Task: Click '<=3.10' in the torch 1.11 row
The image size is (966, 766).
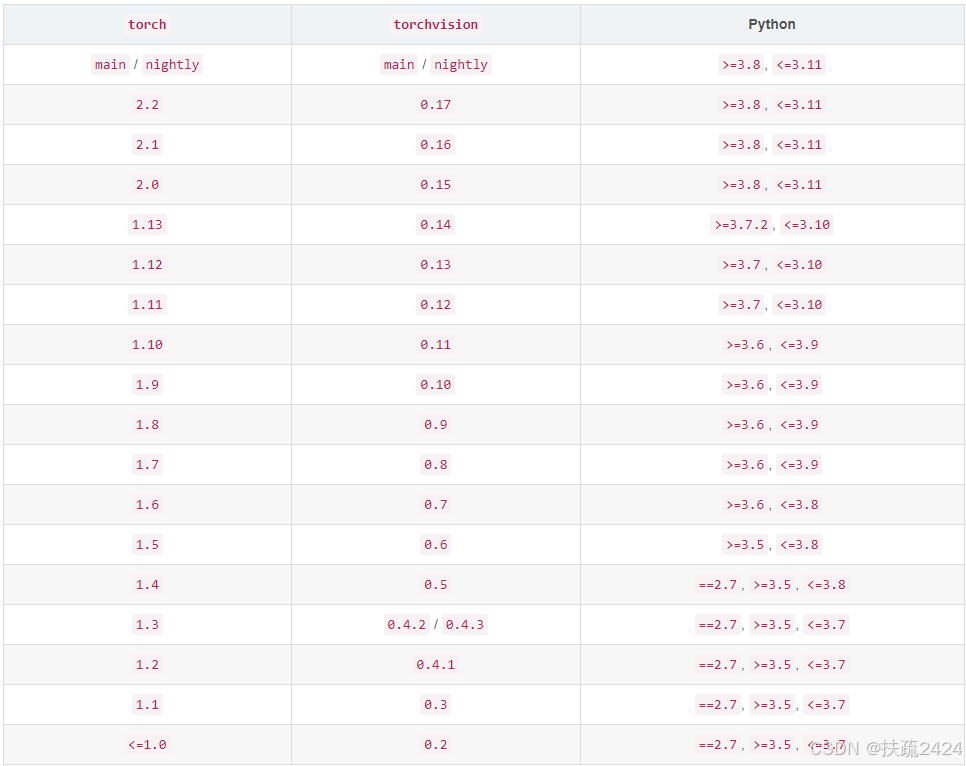Action: 799,305
